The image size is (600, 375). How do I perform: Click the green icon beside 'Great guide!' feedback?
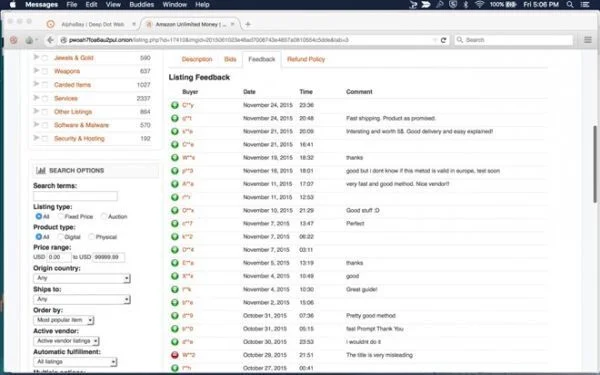(174, 289)
